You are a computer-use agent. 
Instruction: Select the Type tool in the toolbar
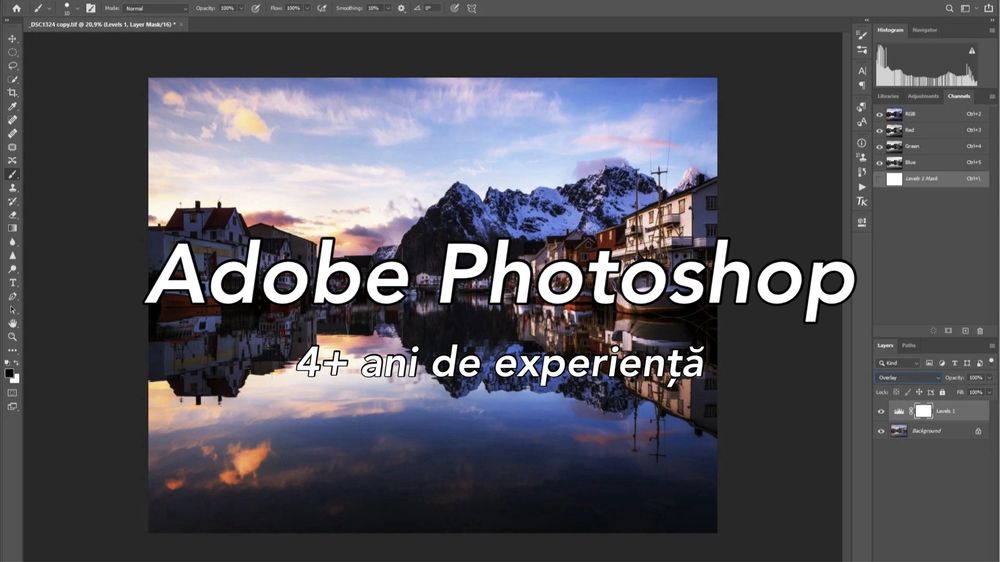(12, 283)
